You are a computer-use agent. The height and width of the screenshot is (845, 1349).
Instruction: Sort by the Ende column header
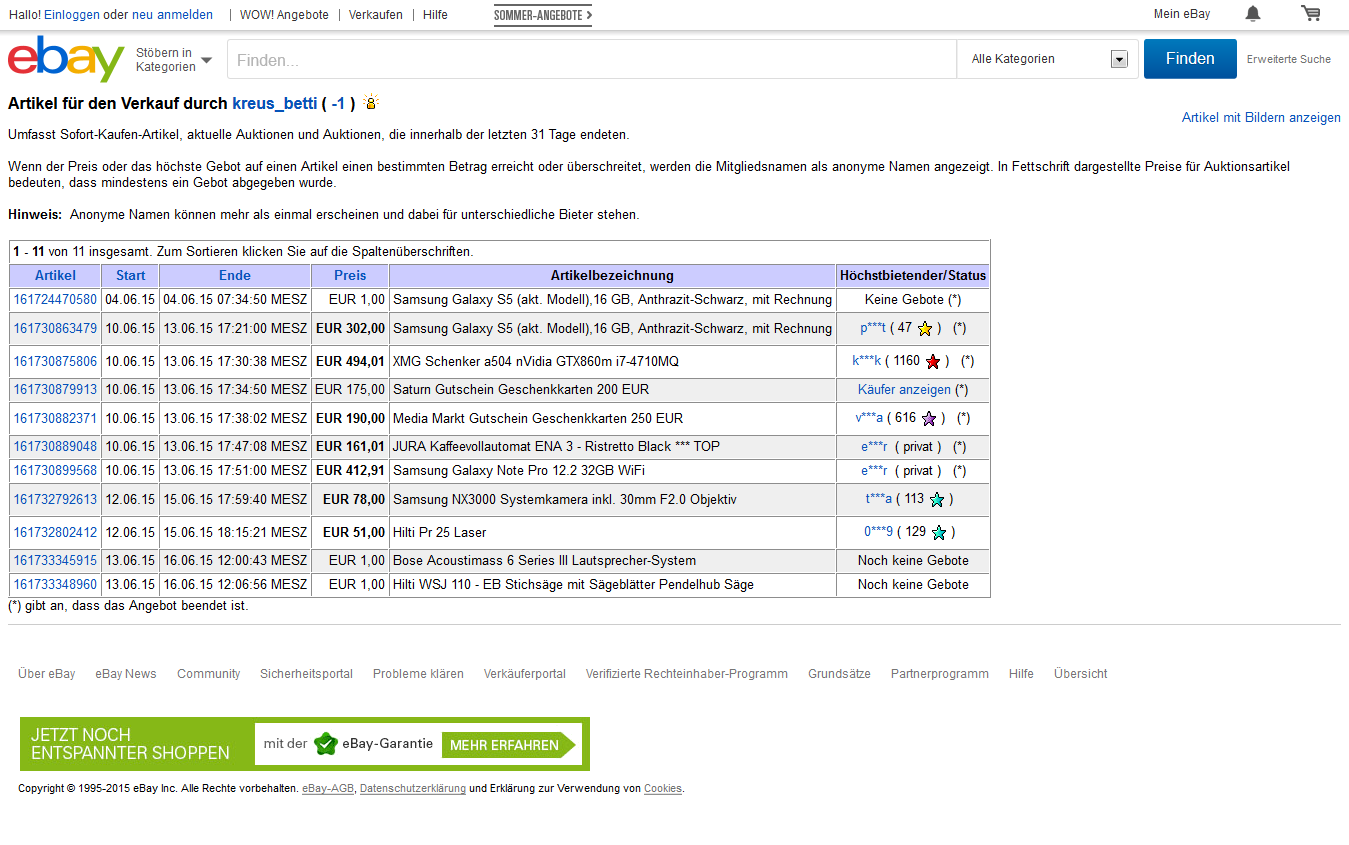click(235, 275)
